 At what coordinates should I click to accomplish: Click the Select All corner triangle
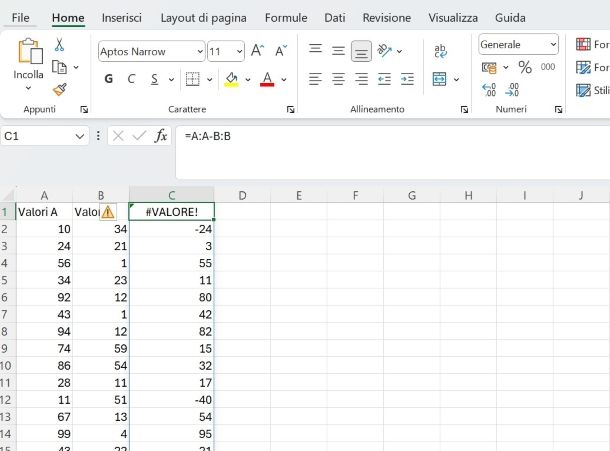click(8, 194)
